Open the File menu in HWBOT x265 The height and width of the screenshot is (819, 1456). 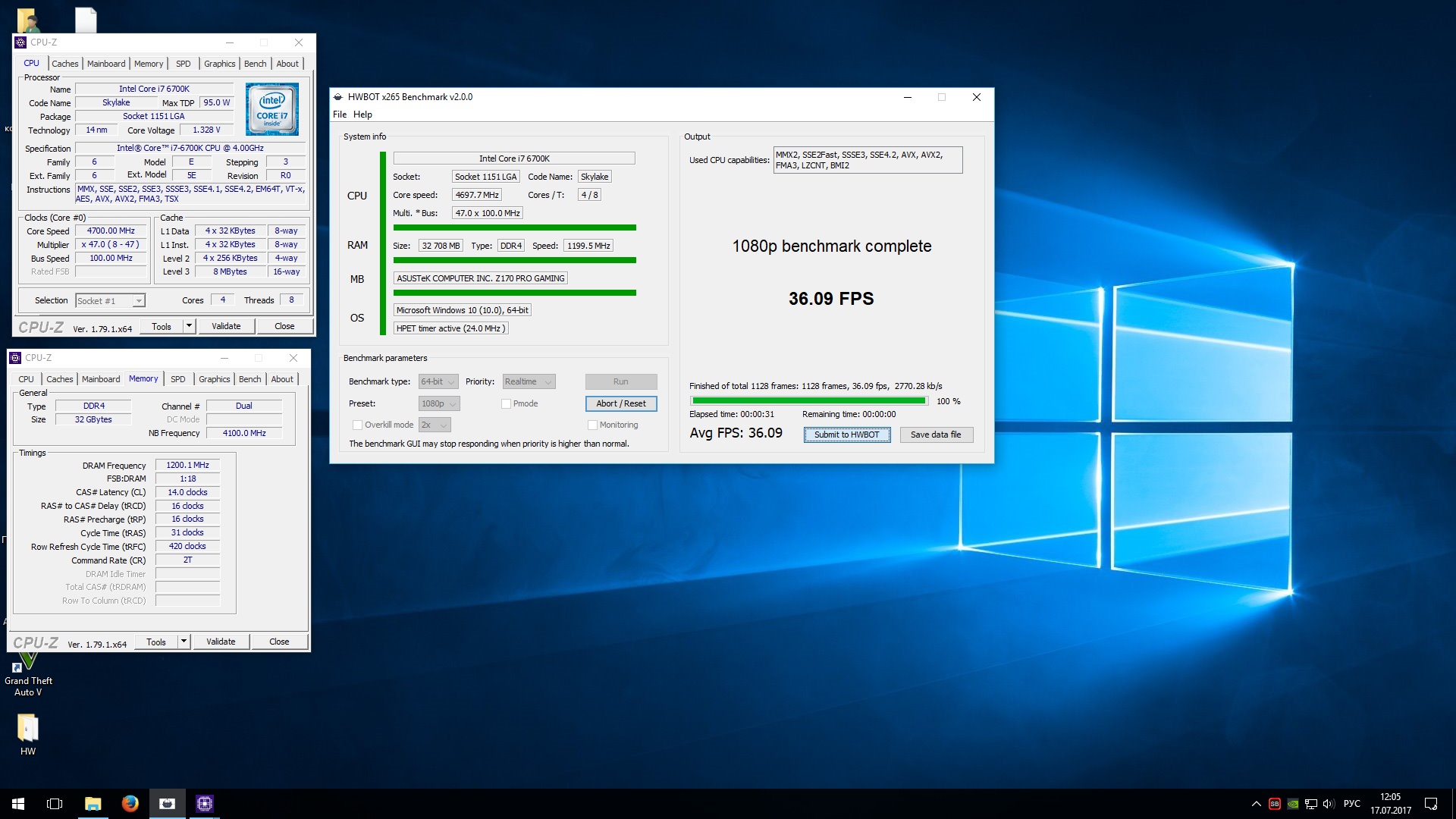340,115
